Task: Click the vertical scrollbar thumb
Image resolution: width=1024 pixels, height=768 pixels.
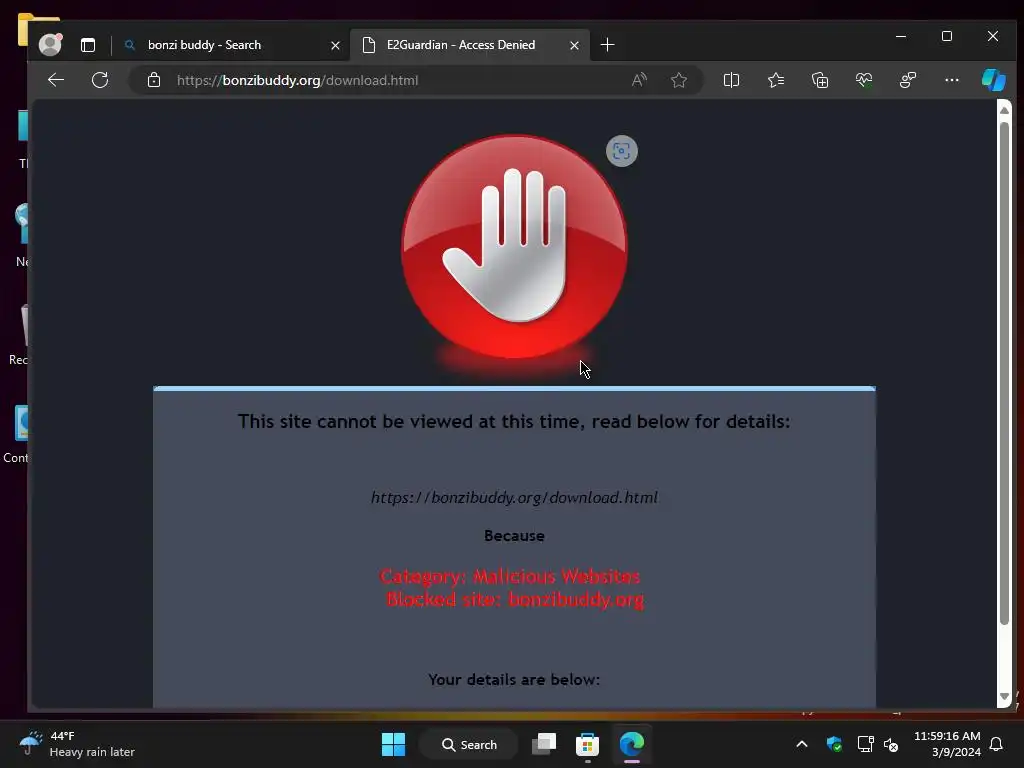Action: point(1004,372)
